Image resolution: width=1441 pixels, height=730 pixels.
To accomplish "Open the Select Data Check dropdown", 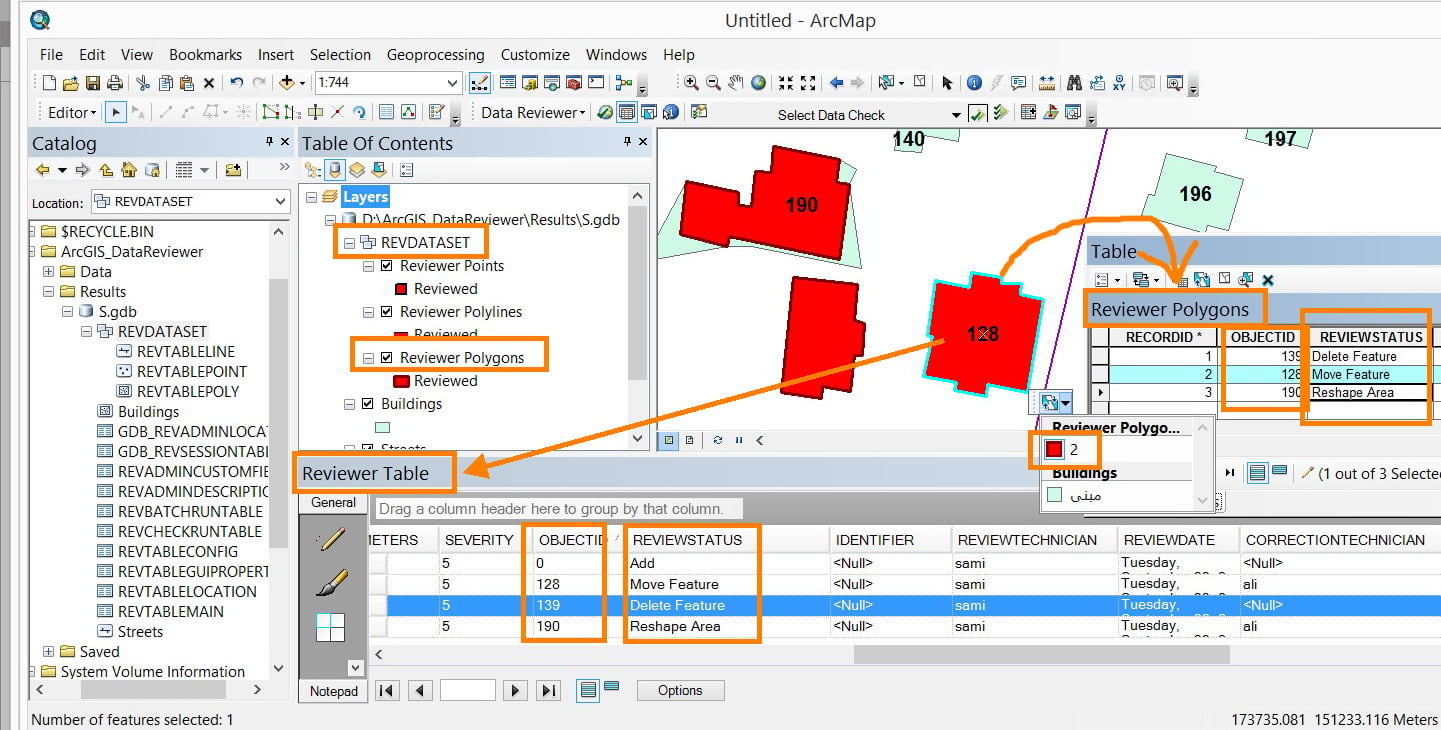I will [x=955, y=115].
